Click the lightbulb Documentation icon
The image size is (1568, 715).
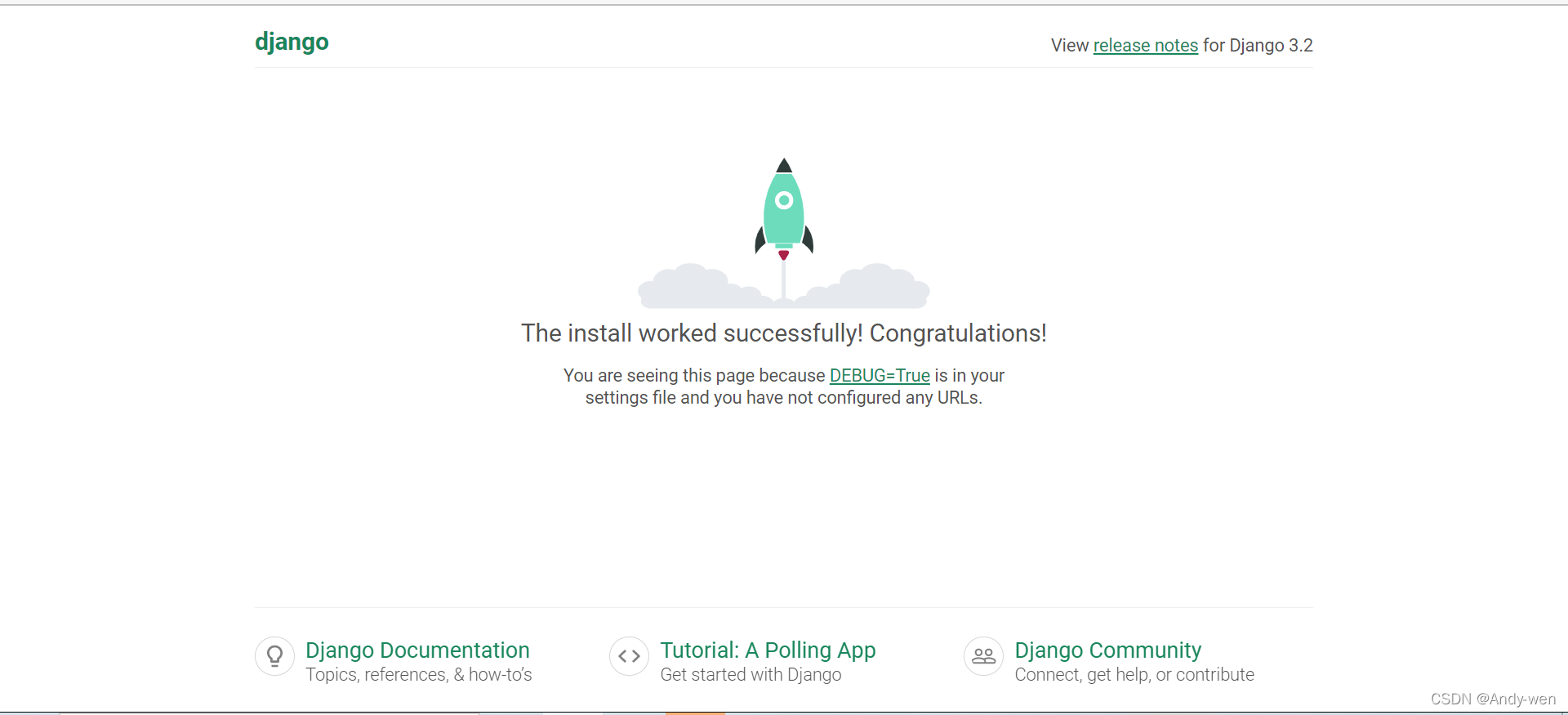[275, 656]
